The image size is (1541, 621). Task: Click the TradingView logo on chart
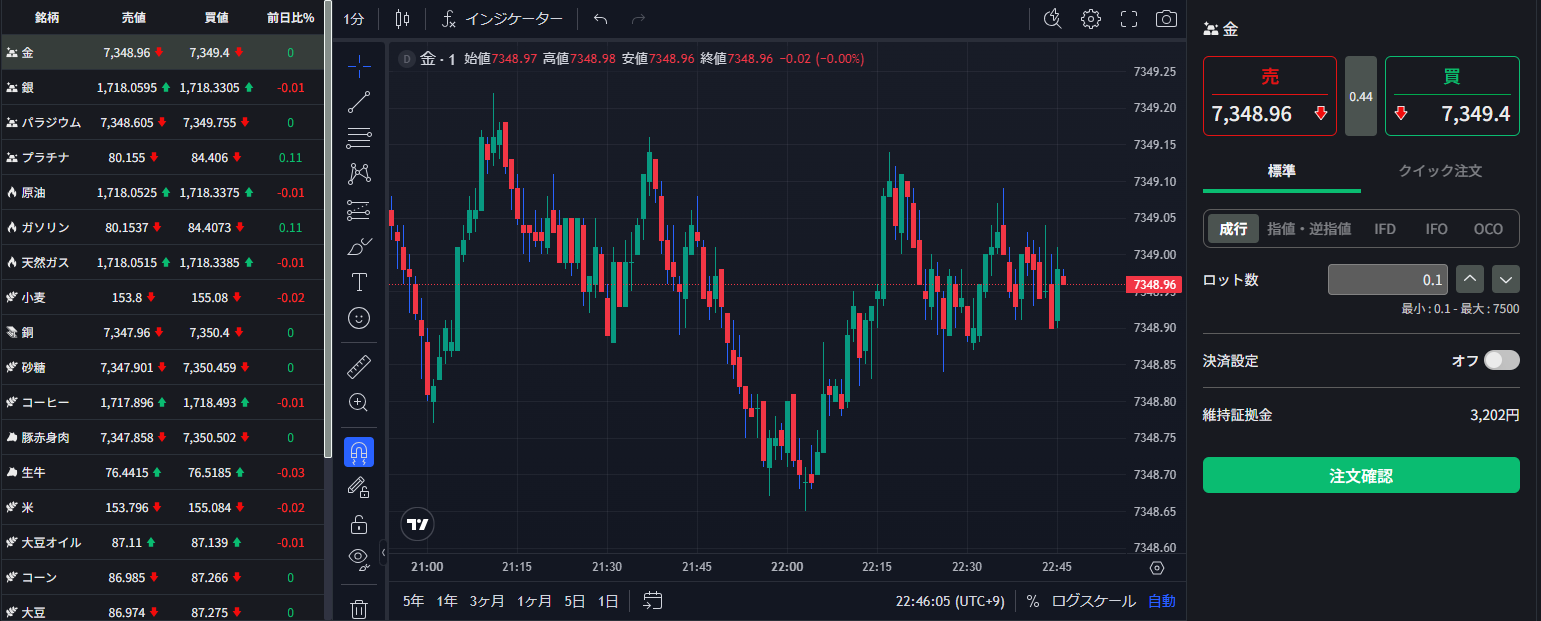pyautogui.click(x=417, y=524)
